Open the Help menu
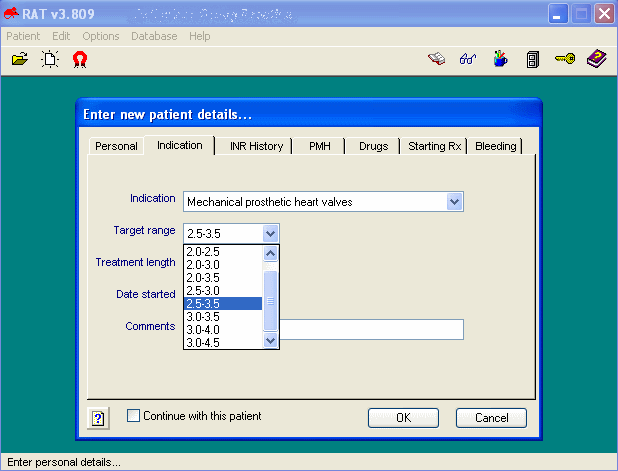 click(x=199, y=36)
